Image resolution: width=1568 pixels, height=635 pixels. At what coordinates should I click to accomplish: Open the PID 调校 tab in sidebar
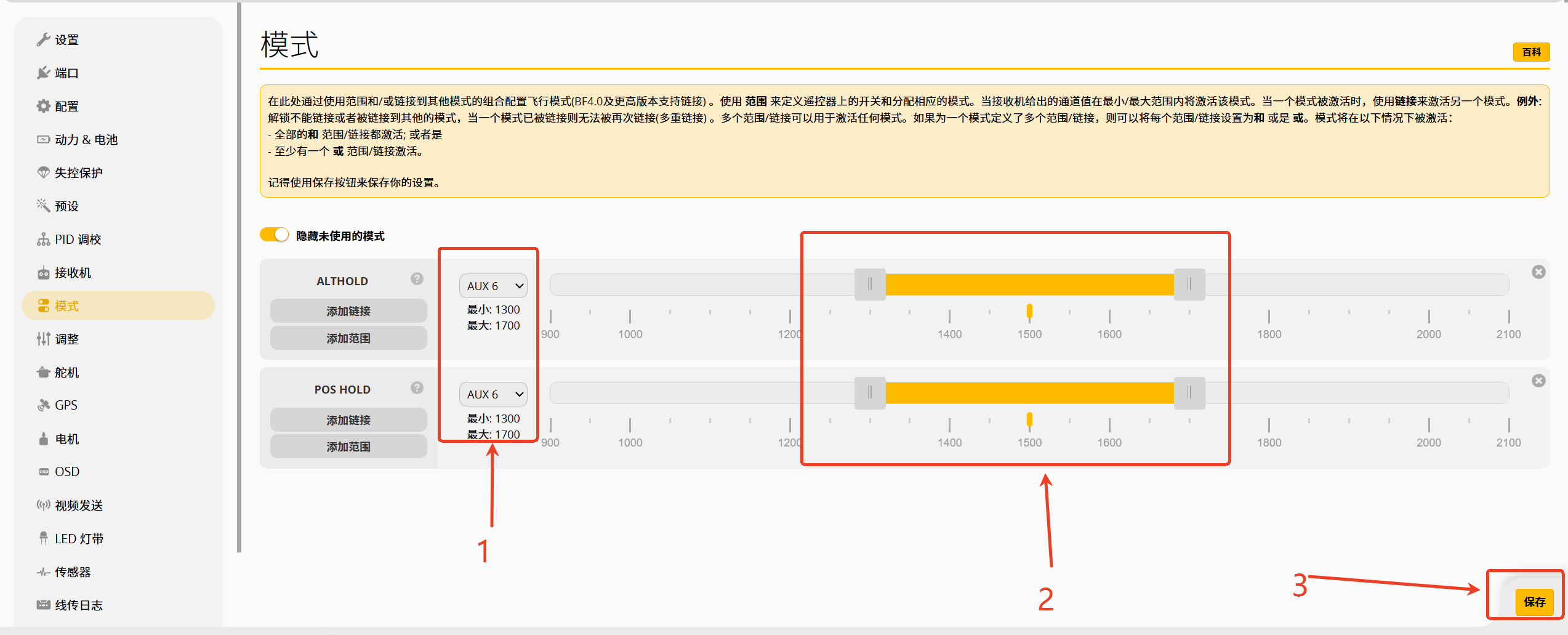[78, 240]
